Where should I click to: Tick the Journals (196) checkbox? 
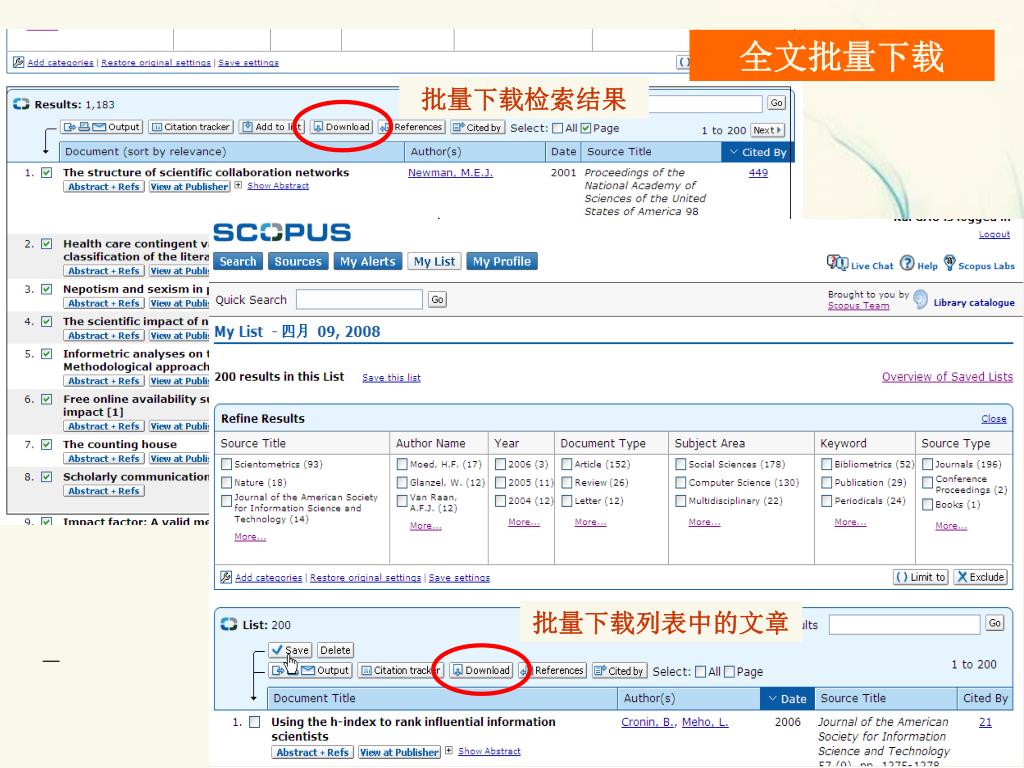(x=927, y=464)
